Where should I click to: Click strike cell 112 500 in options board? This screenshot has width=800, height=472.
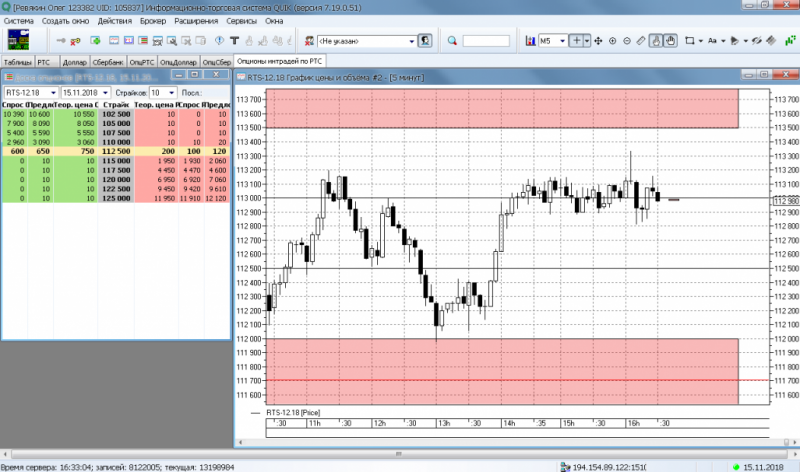(116, 151)
